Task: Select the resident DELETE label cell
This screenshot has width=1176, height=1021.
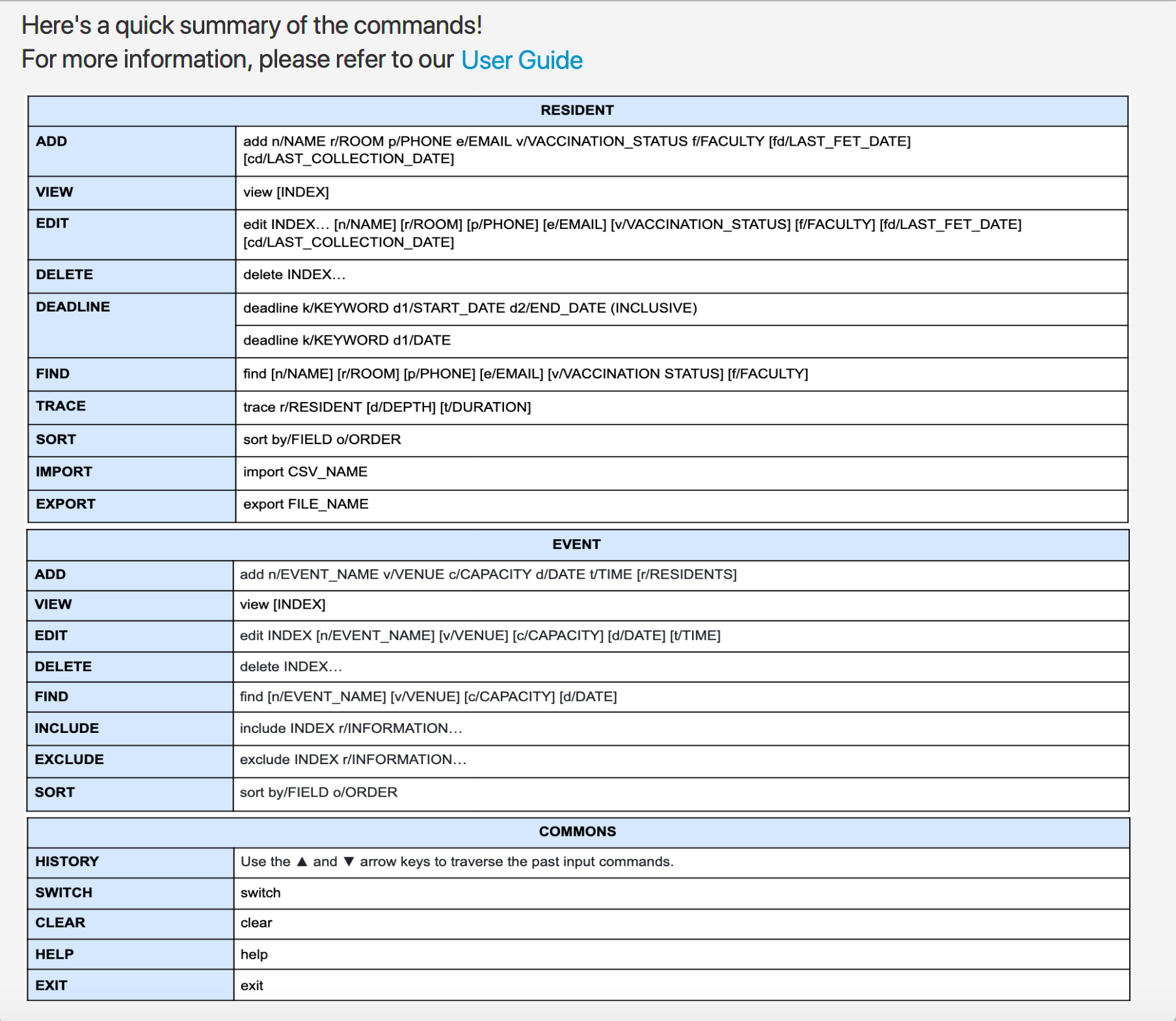Action: (x=131, y=276)
